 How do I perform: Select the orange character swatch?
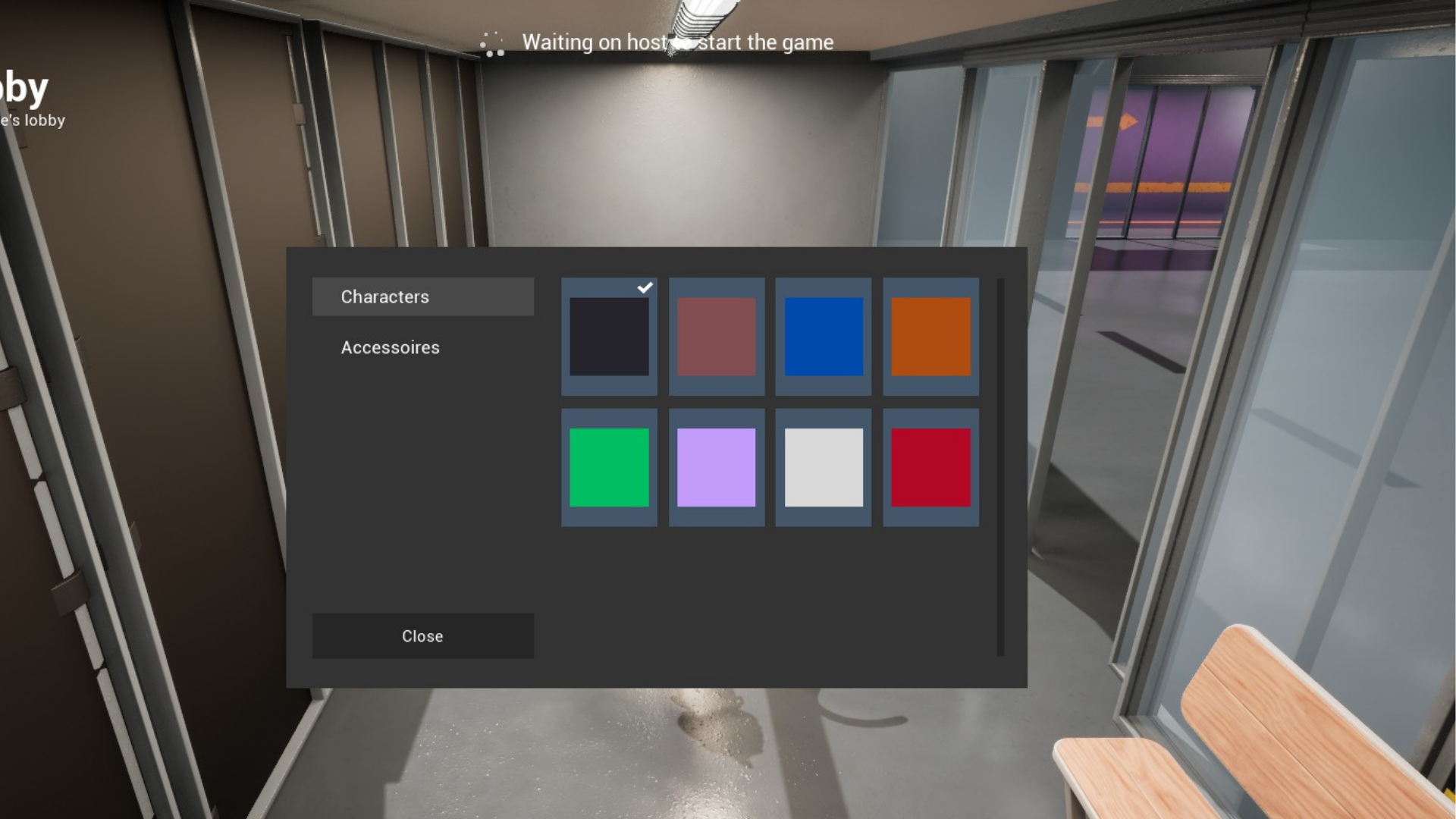coord(930,337)
